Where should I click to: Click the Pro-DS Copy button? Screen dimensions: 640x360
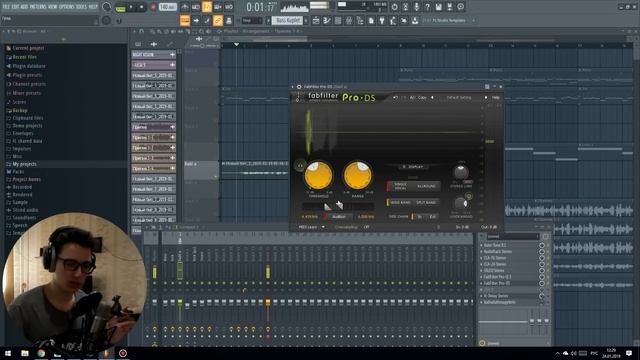(x=422, y=98)
